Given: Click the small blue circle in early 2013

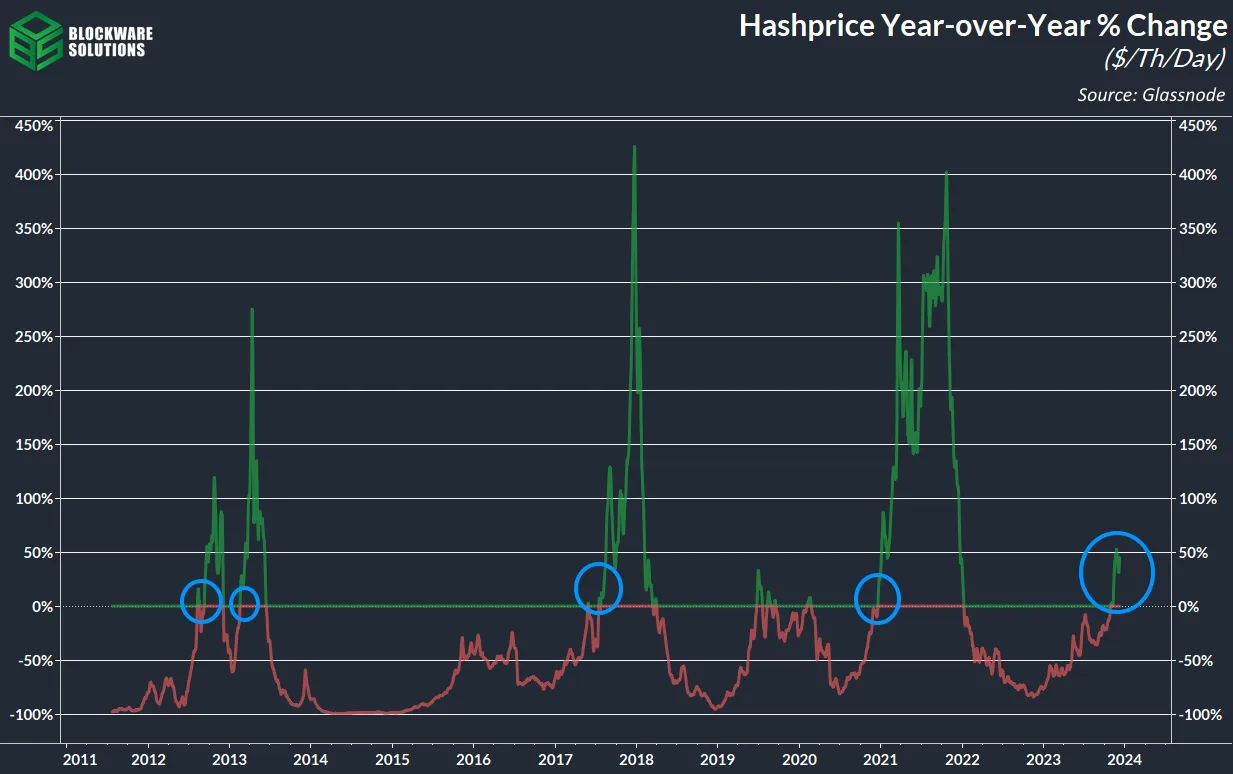Looking at the screenshot, I should coord(244,603).
